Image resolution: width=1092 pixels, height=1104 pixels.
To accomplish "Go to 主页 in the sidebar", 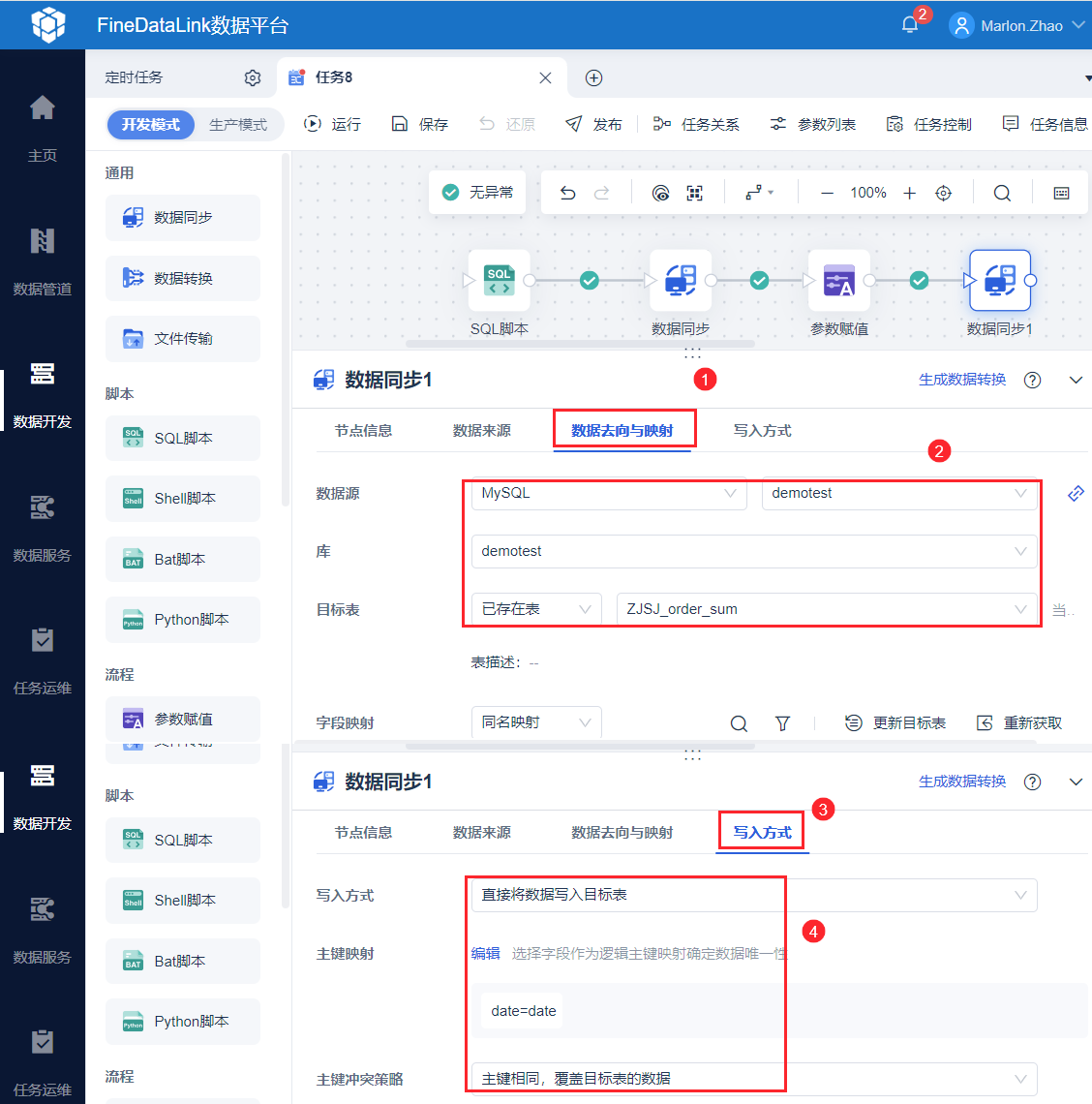I will (43, 128).
